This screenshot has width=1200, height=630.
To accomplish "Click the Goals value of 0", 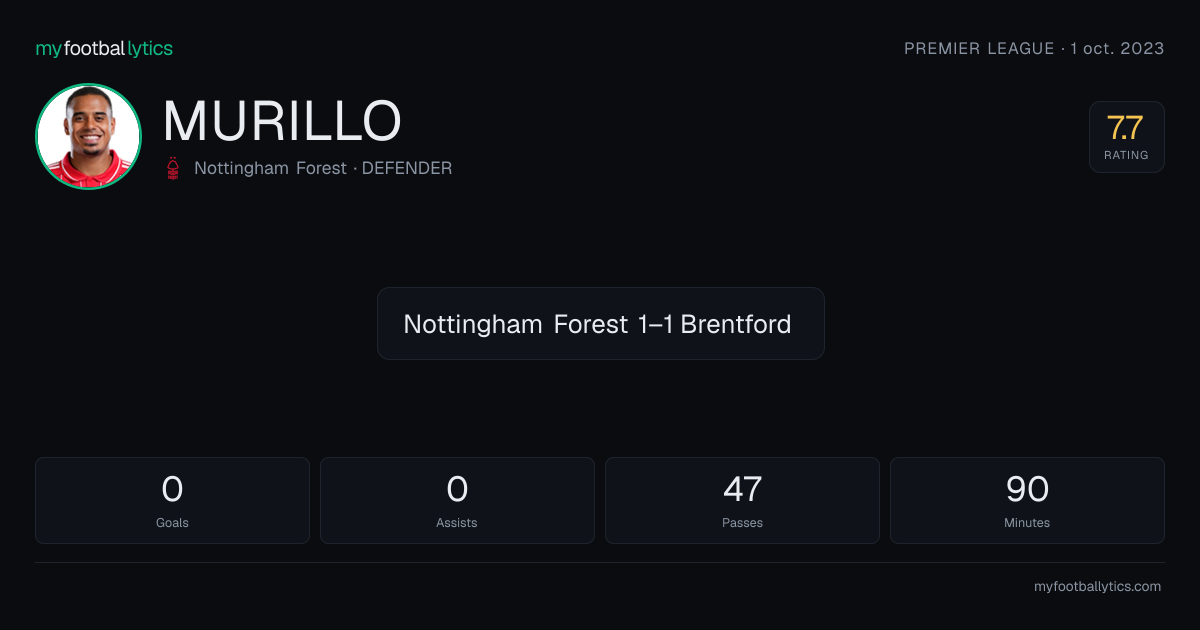I will point(172,489).
